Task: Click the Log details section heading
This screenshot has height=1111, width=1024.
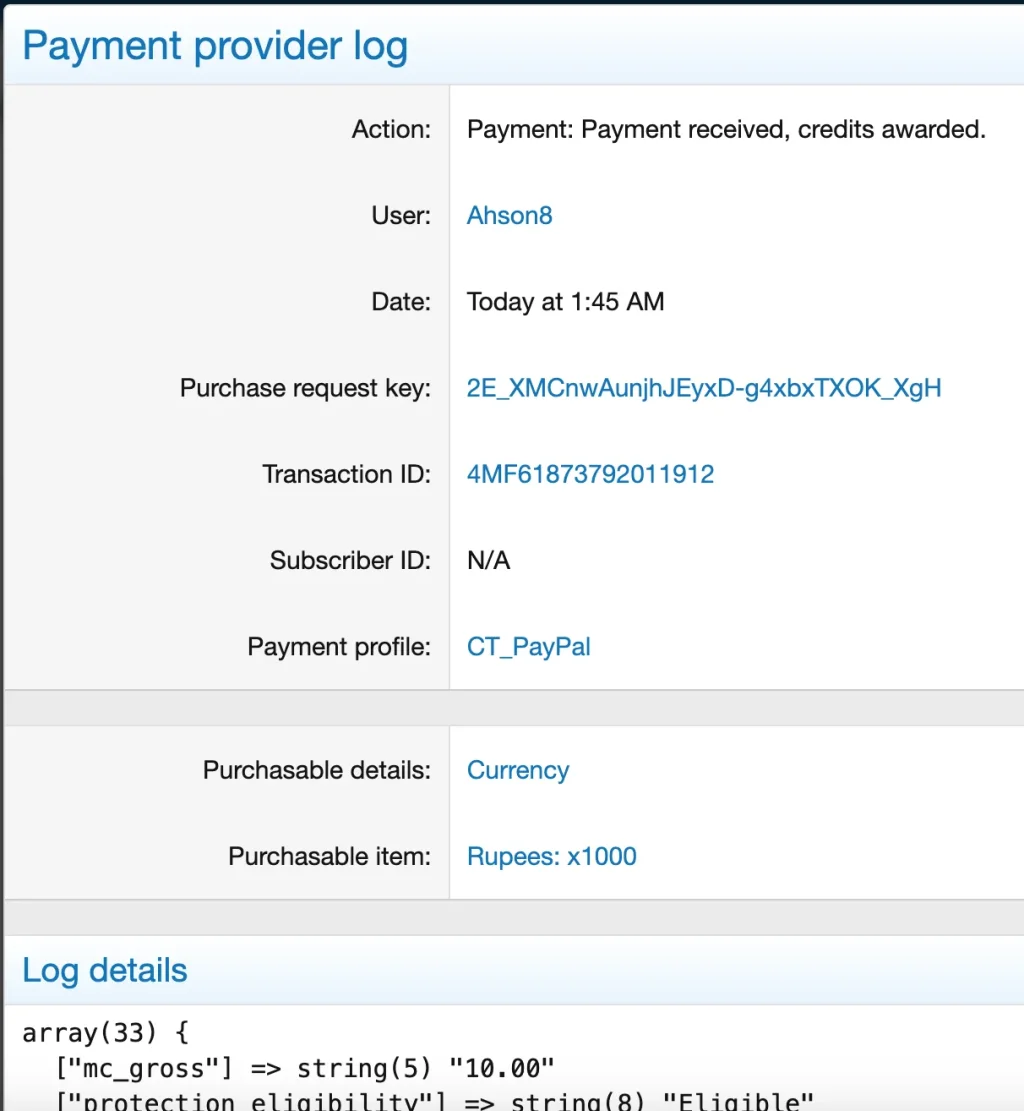Action: click(x=105, y=971)
